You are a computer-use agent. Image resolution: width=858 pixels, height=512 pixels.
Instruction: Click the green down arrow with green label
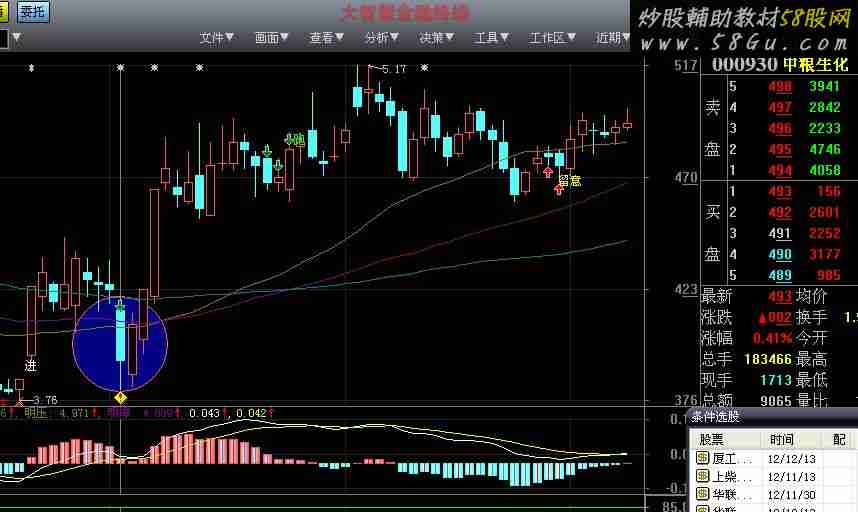coord(289,139)
